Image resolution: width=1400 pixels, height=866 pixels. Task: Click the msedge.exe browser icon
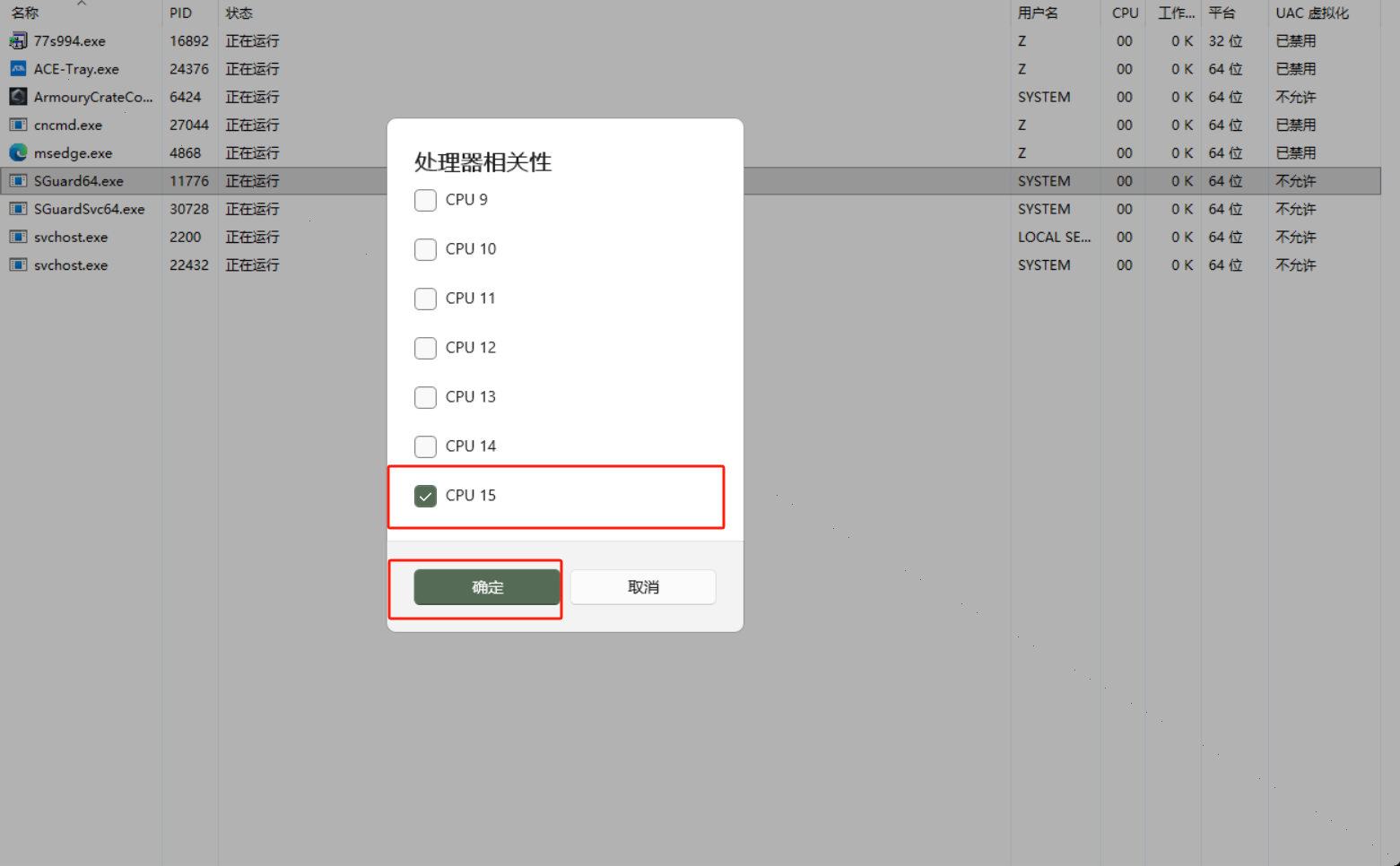[x=18, y=152]
